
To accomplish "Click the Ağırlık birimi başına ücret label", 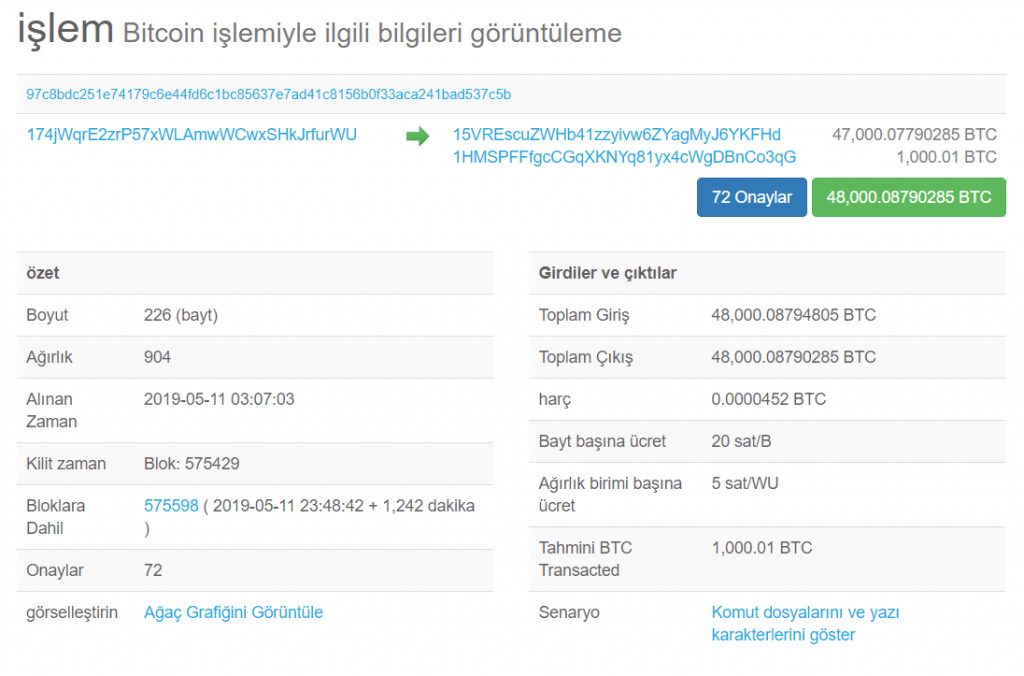I will pyautogui.click(x=610, y=494).
